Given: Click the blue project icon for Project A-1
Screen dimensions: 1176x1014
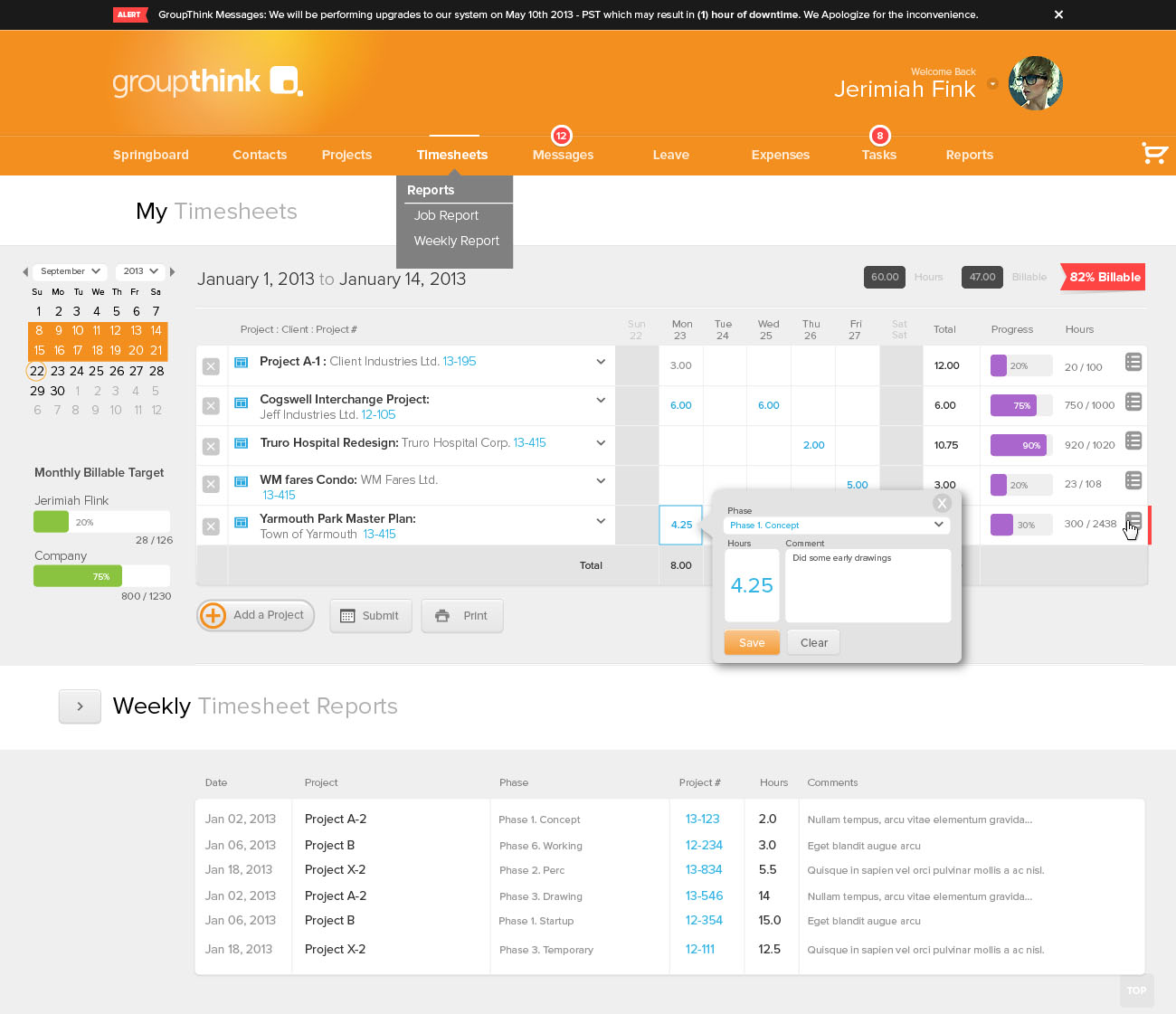Looking at the screenshot, I should [242, 362].
